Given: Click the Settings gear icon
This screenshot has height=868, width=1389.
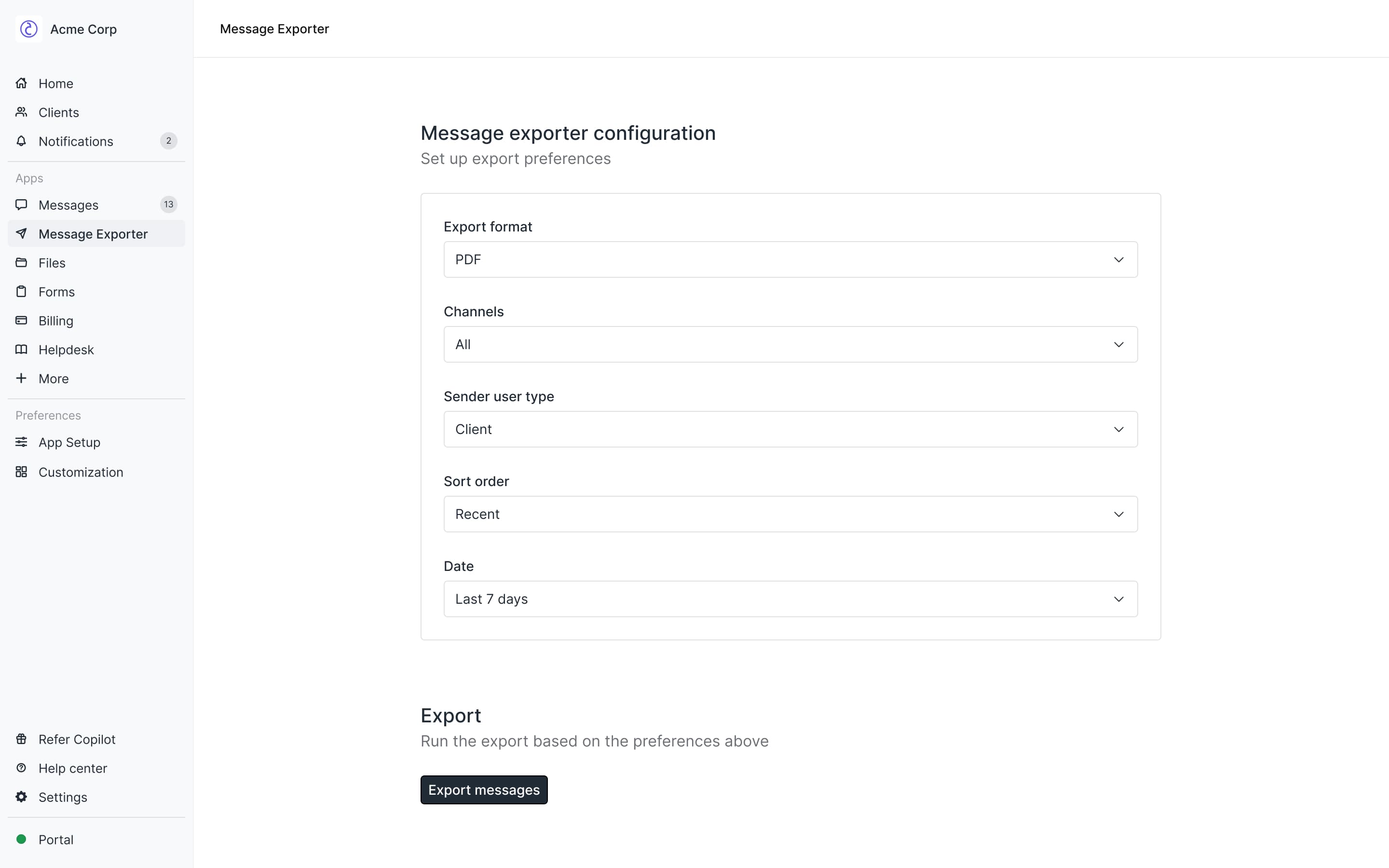Looking at the screenshot, I should (21, 797).
